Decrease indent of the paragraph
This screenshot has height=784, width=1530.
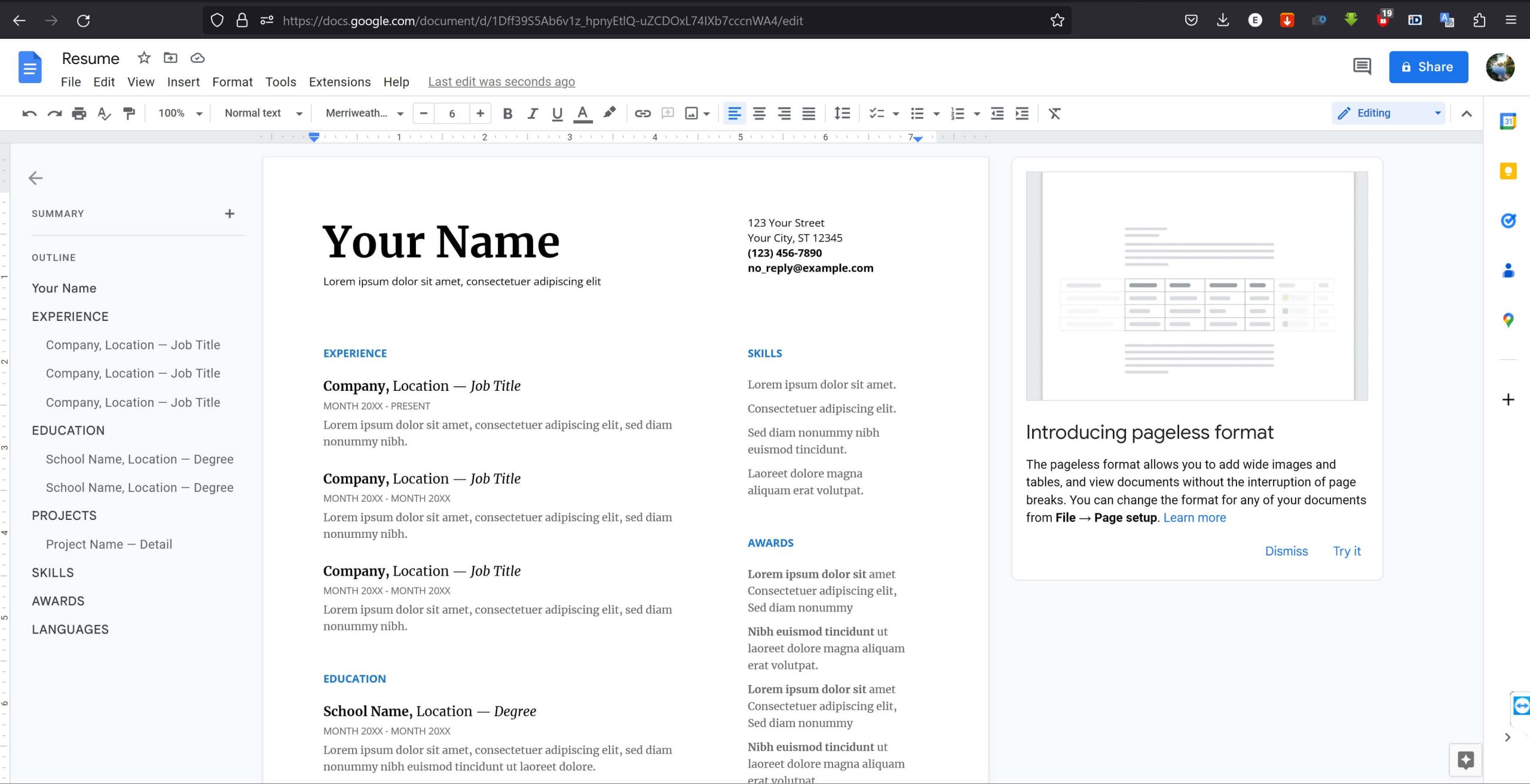997,114
